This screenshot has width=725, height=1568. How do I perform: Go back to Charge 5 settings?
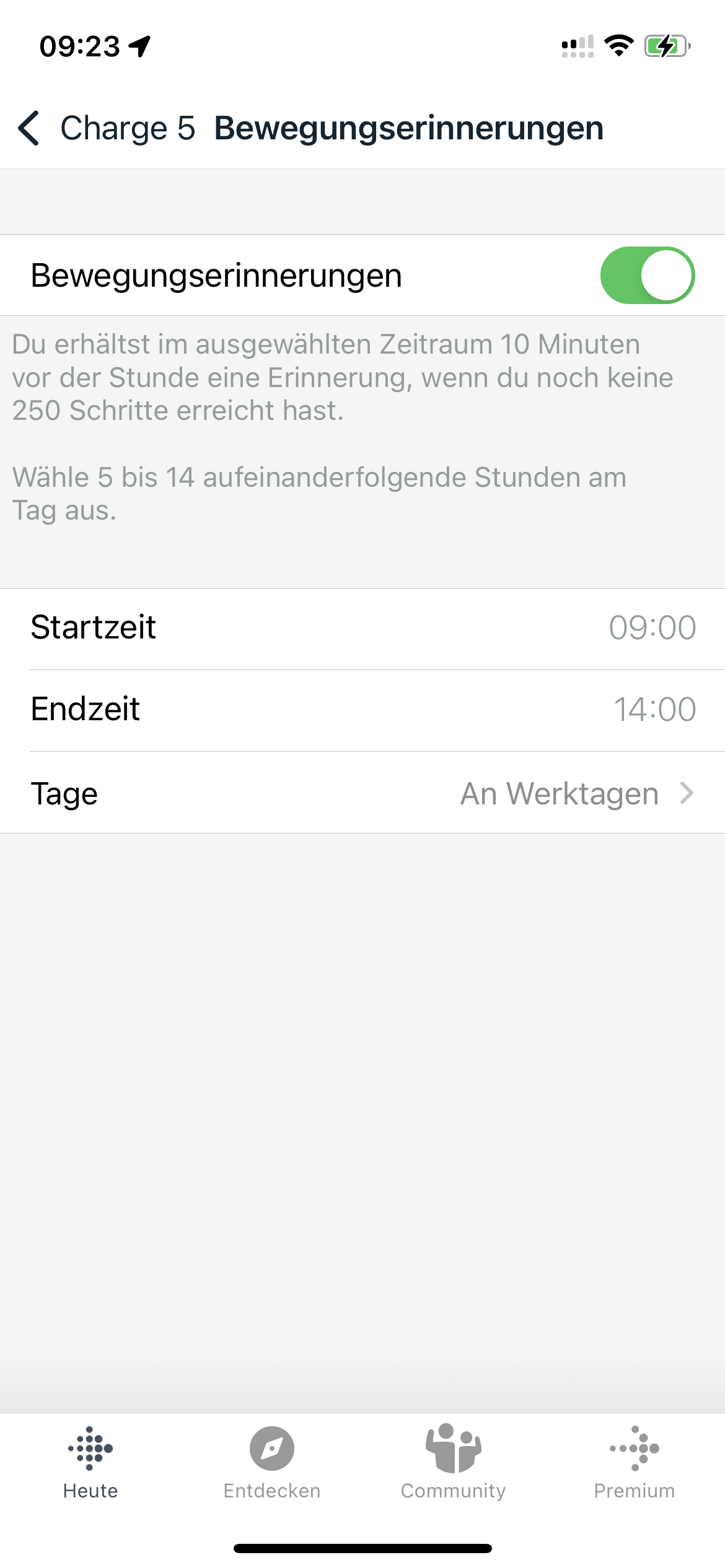128,128
